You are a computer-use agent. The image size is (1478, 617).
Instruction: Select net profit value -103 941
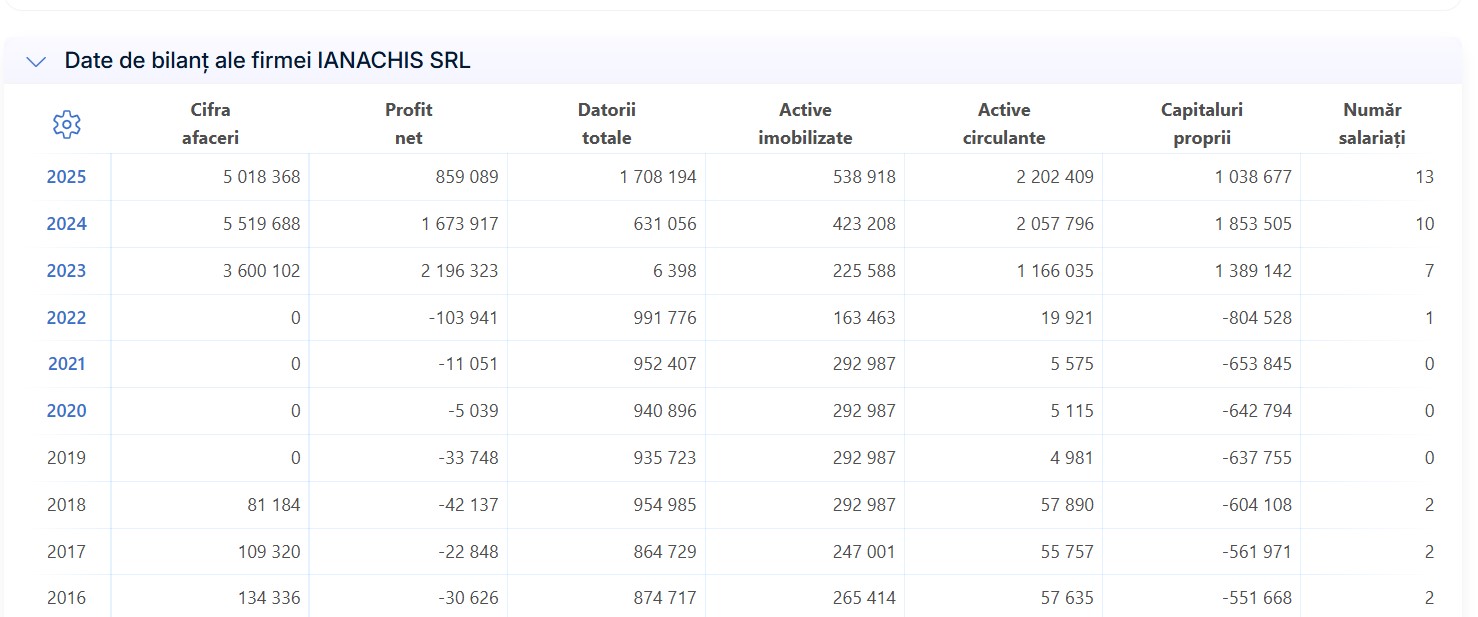(464, 318)
